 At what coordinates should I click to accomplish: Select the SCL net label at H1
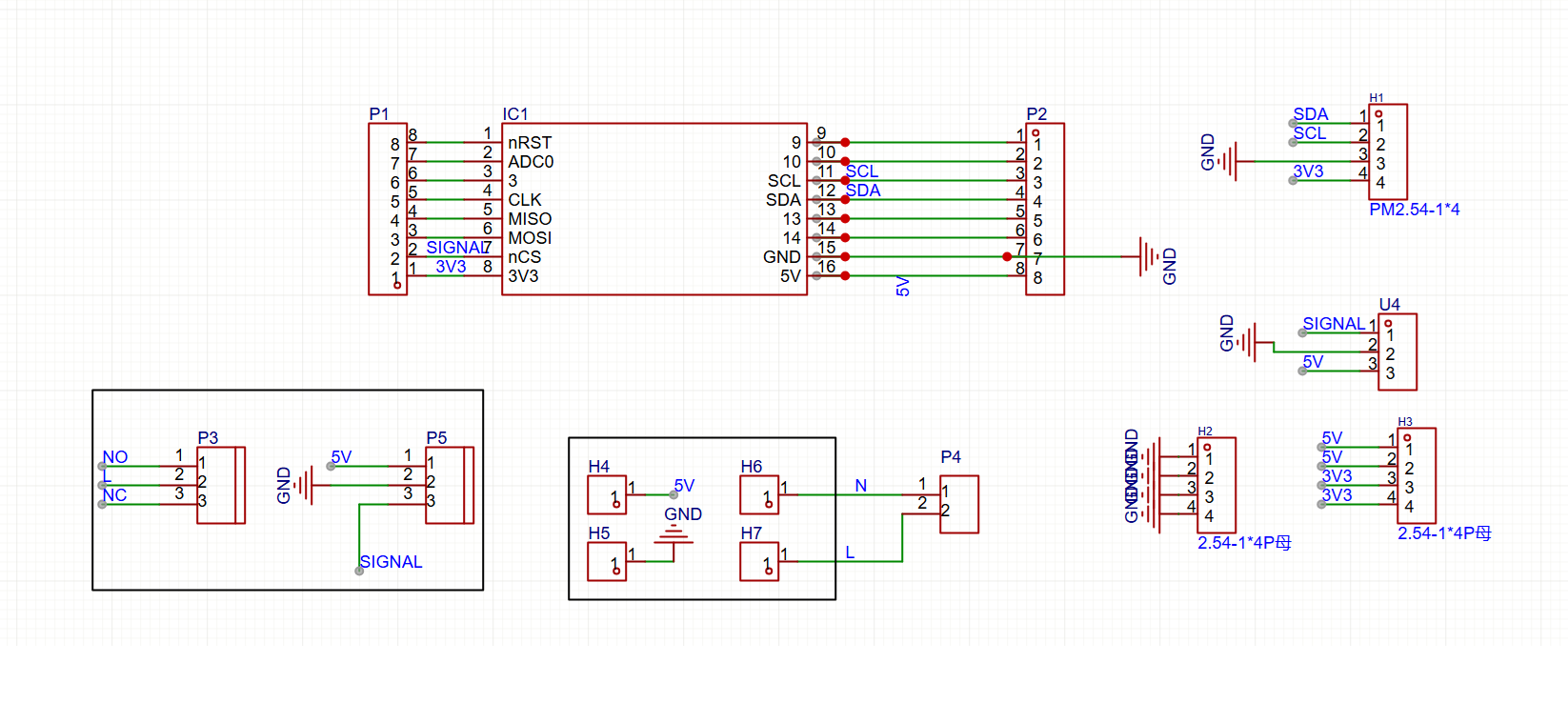[1310, 133]
